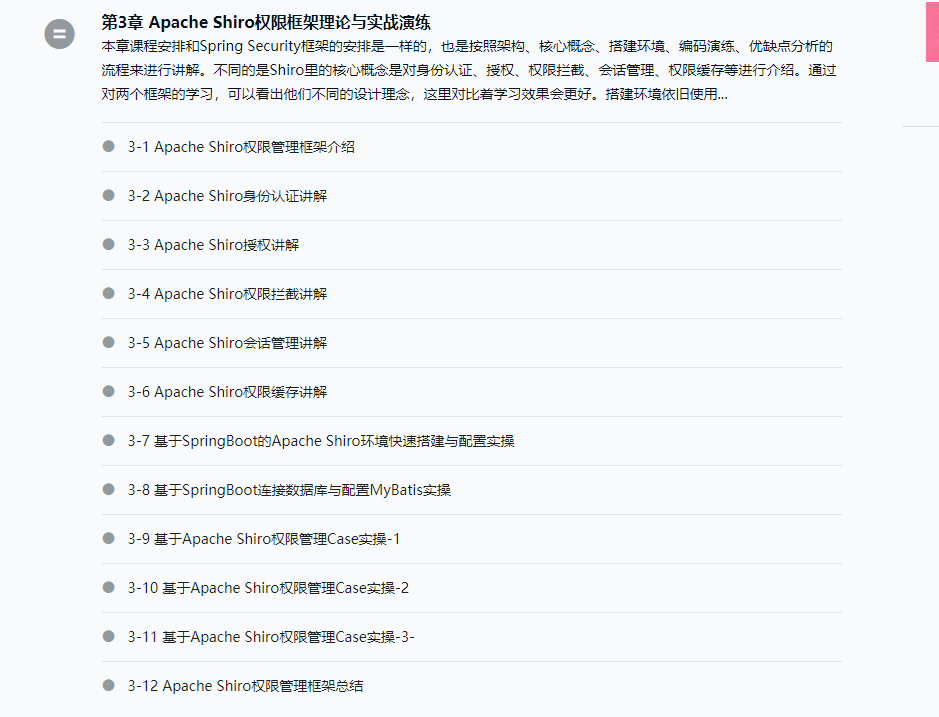Click the bullet dot beside lesson 3-1
The height and width of the screenshot is (717, 939).
coord(108,146)
